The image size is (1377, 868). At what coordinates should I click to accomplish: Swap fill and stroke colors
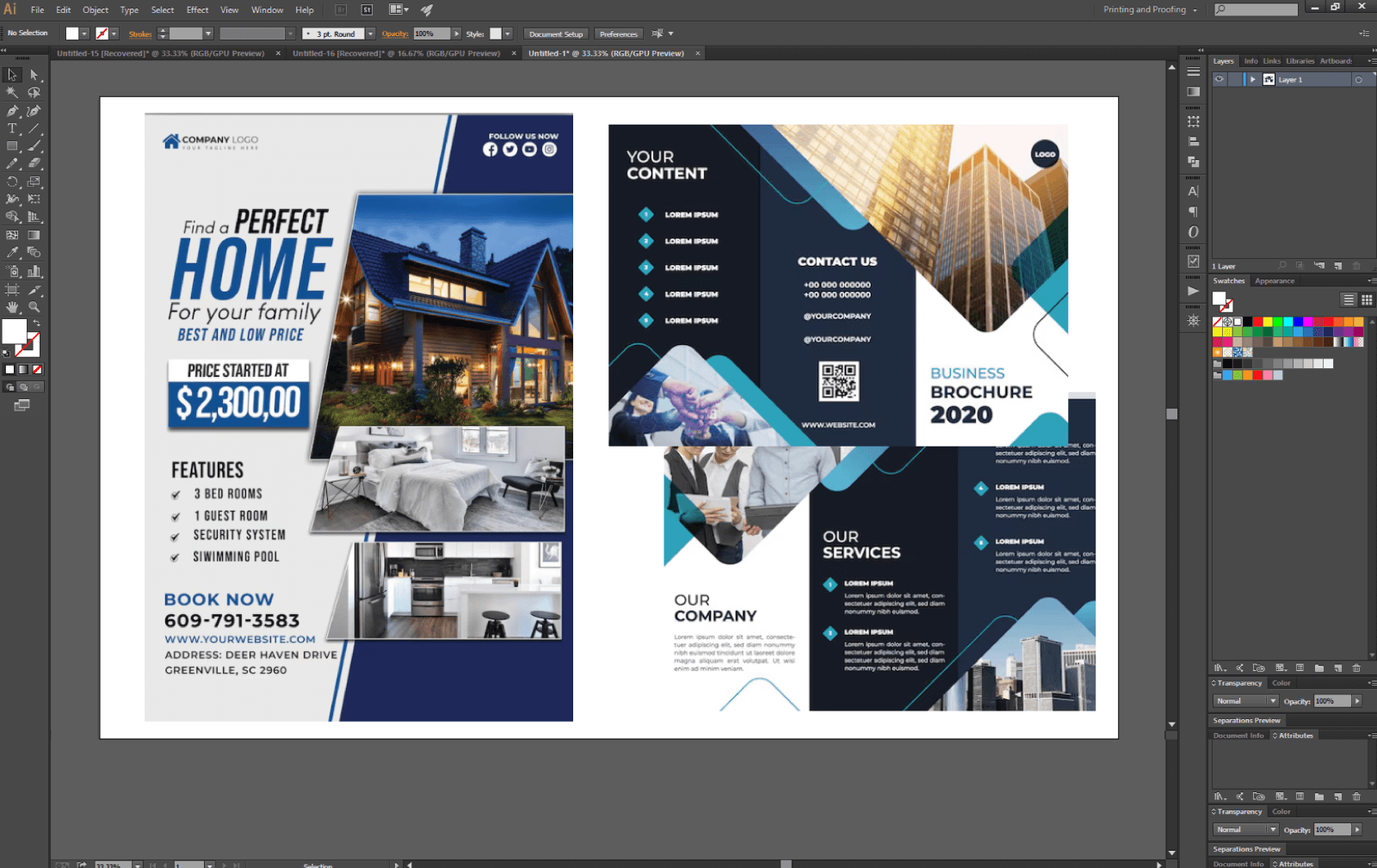37,323
